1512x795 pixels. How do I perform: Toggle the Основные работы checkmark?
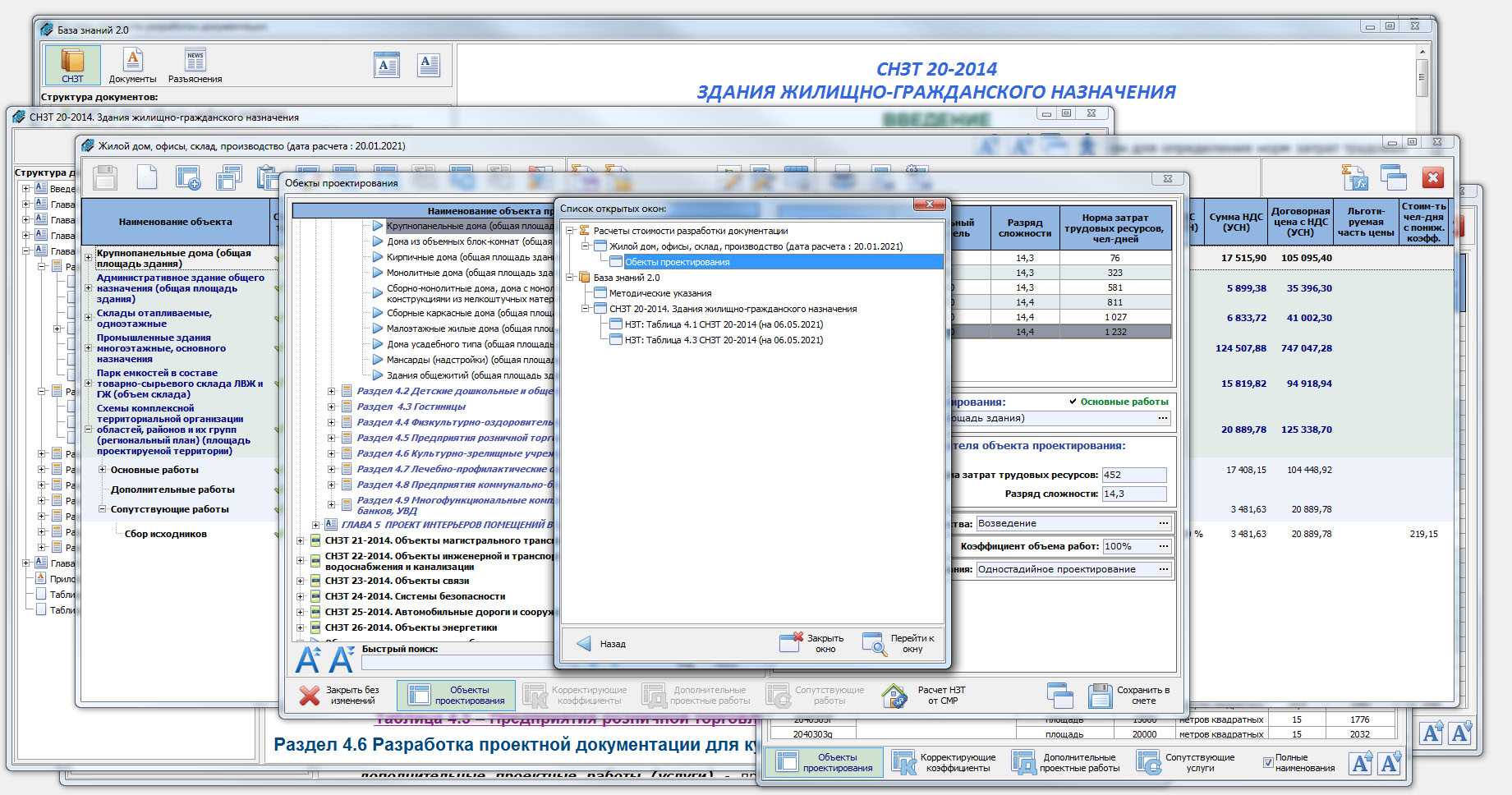[1073, 402]
